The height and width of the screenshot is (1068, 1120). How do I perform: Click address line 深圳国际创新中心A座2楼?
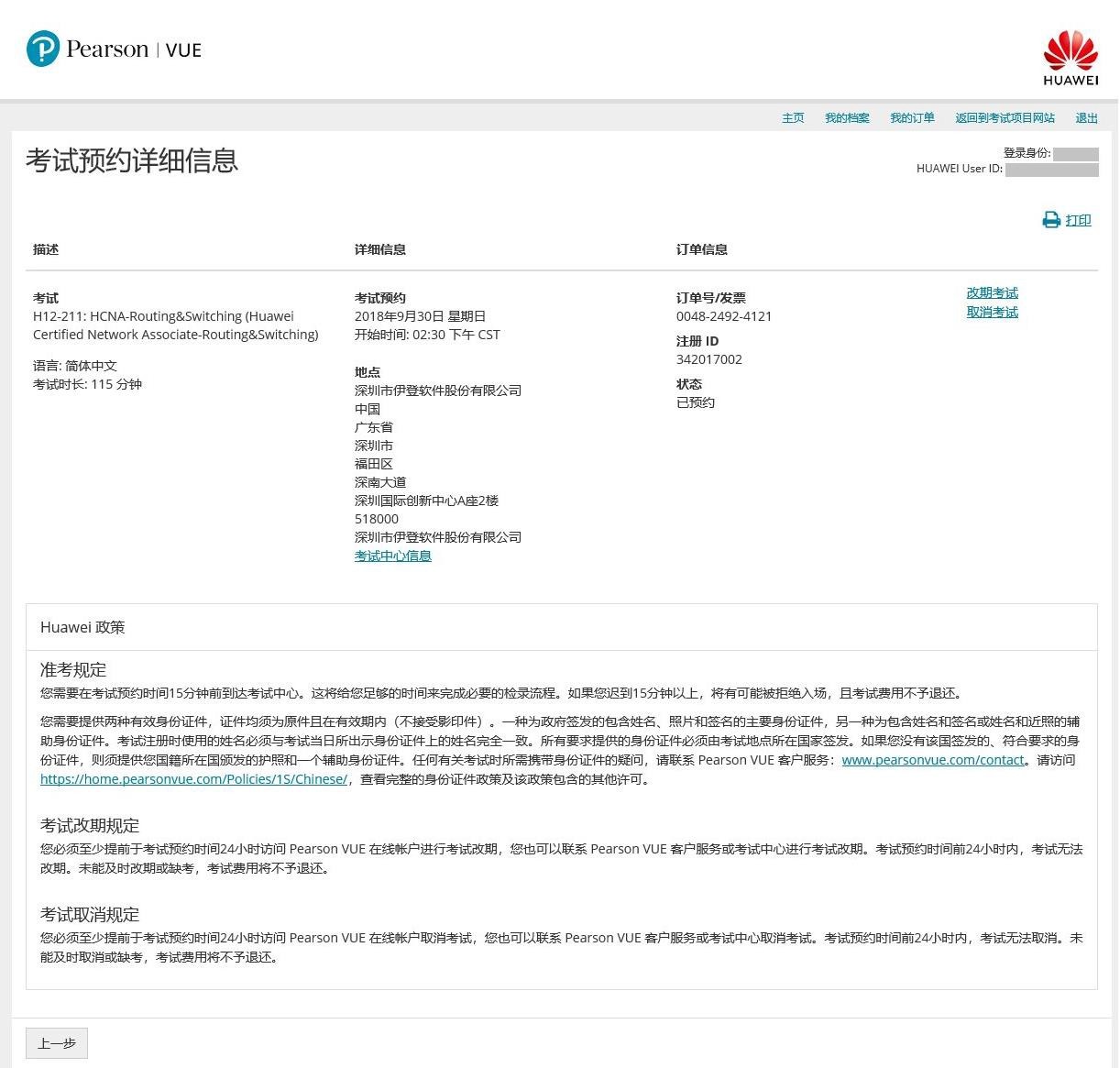pyautogui.click(x=427, y=501)
